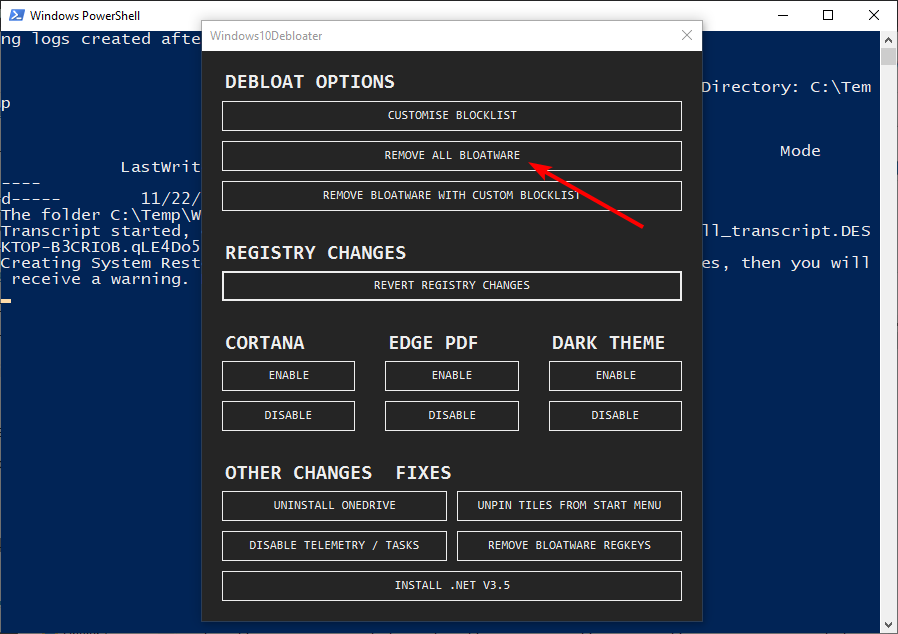The height and width of the screenshot is (634, 898).
Task: Click the PowerShell icon in title bar
Action: [17, 15]
